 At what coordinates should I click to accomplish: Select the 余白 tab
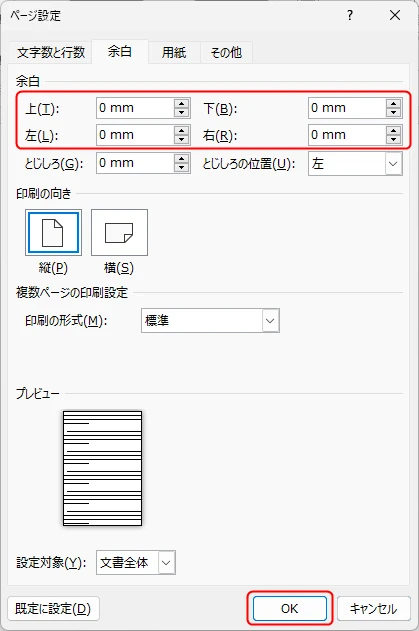click(x=120, y=52)
